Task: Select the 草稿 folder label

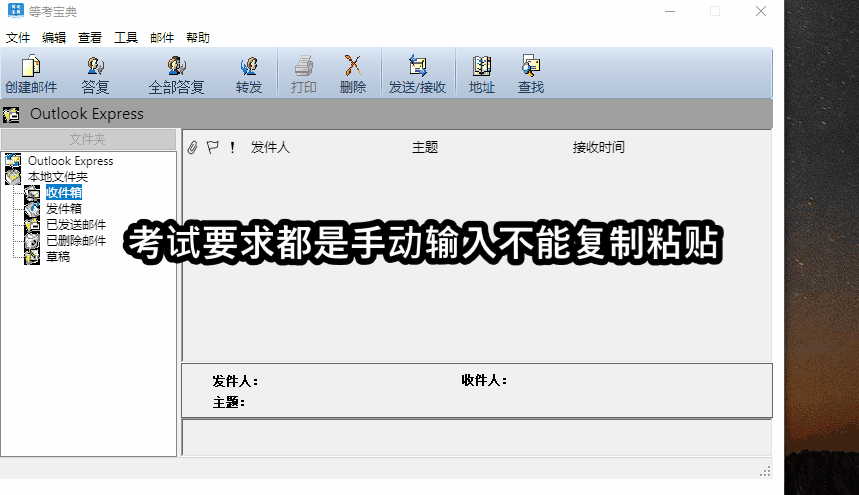Action: tap(58, 256)
